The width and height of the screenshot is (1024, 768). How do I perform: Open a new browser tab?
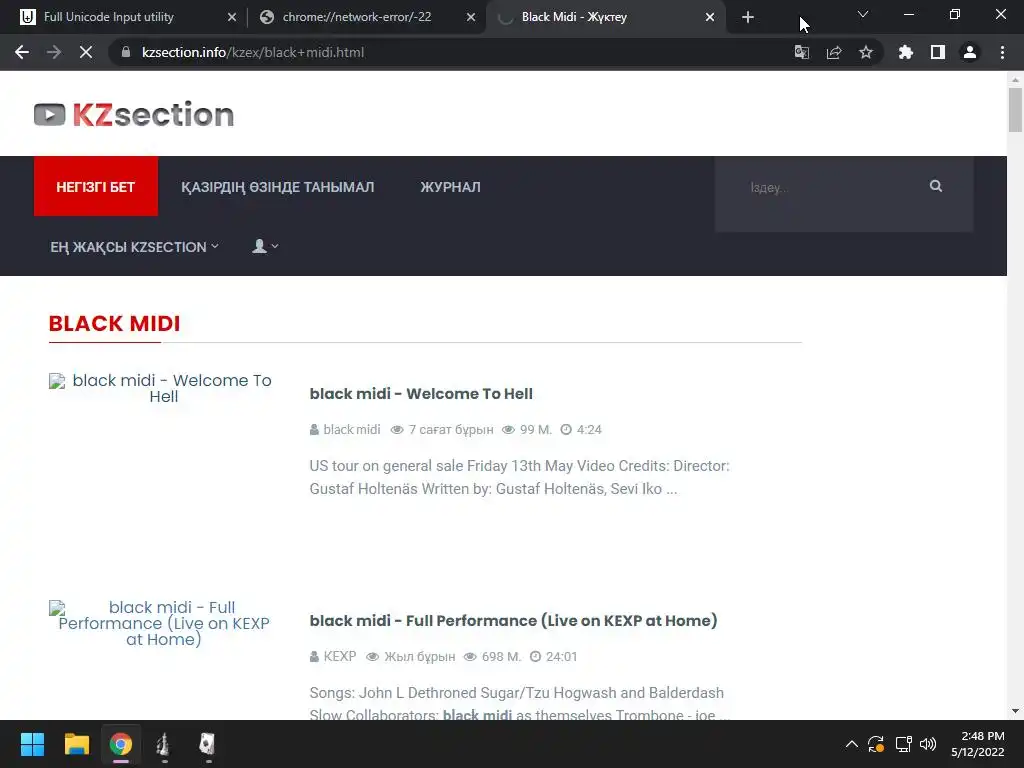748,18
